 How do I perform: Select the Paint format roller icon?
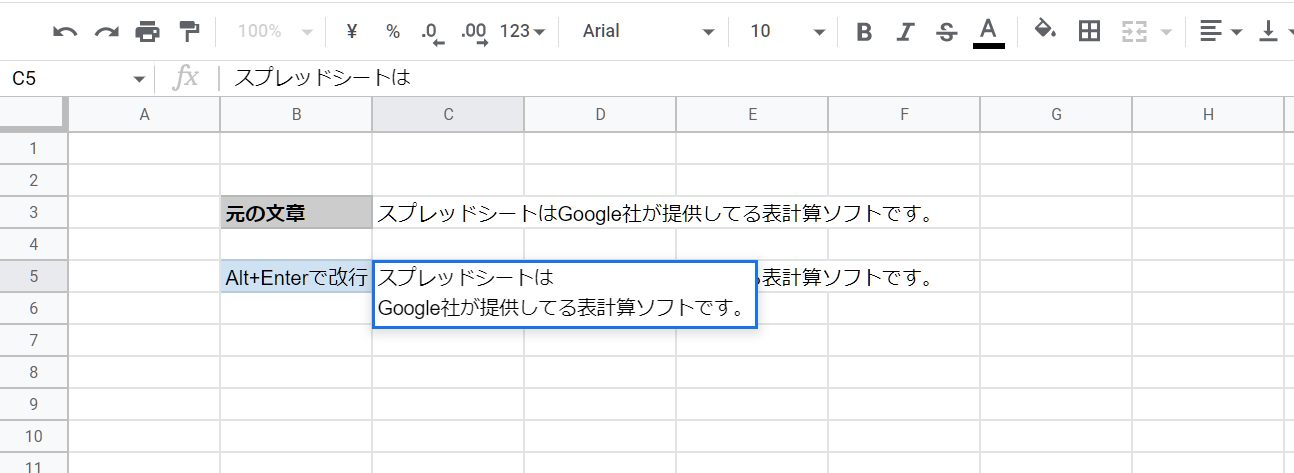tap(189, 32)
